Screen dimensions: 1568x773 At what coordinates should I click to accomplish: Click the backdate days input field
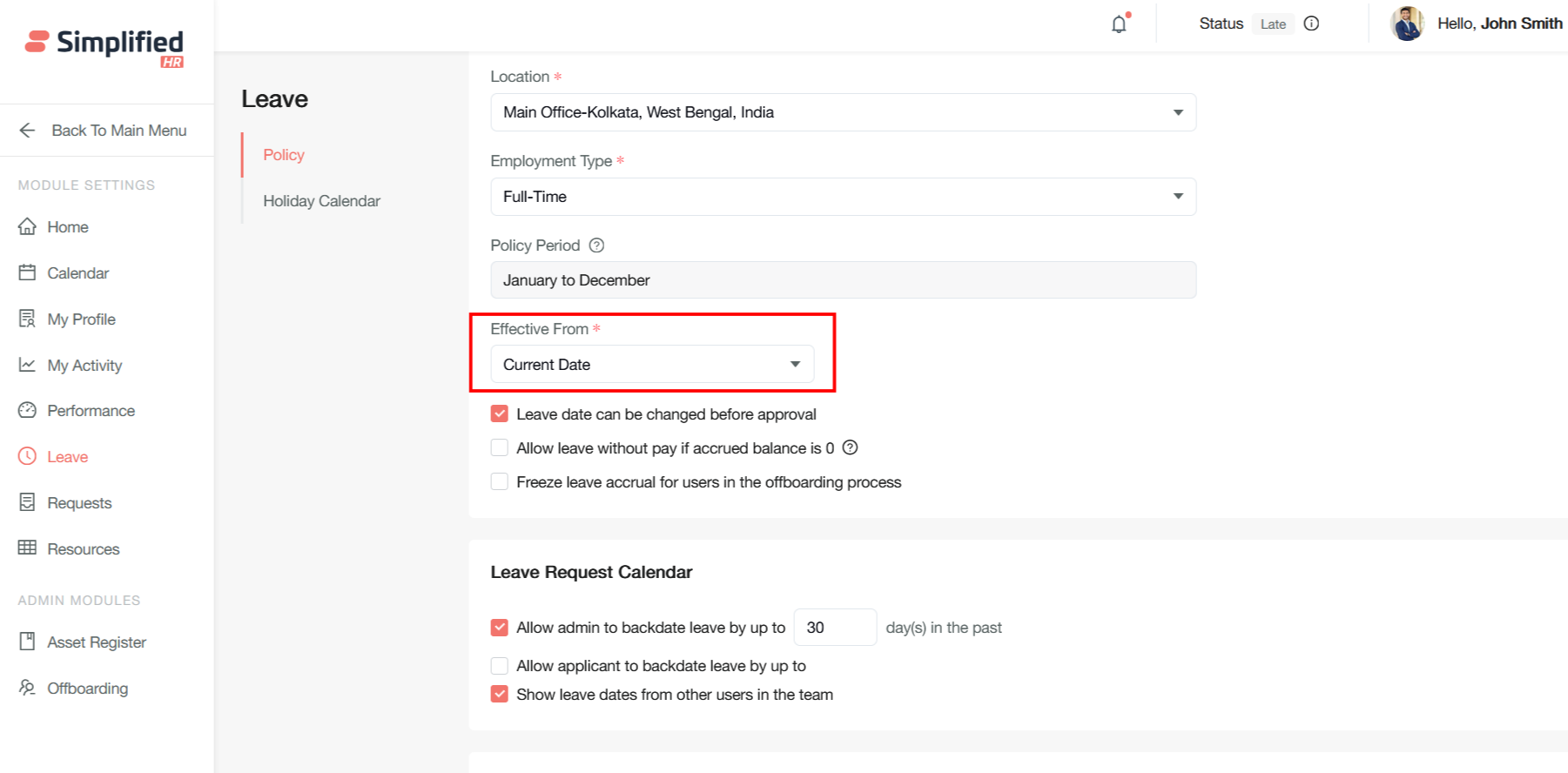click(x=834, y=628)
